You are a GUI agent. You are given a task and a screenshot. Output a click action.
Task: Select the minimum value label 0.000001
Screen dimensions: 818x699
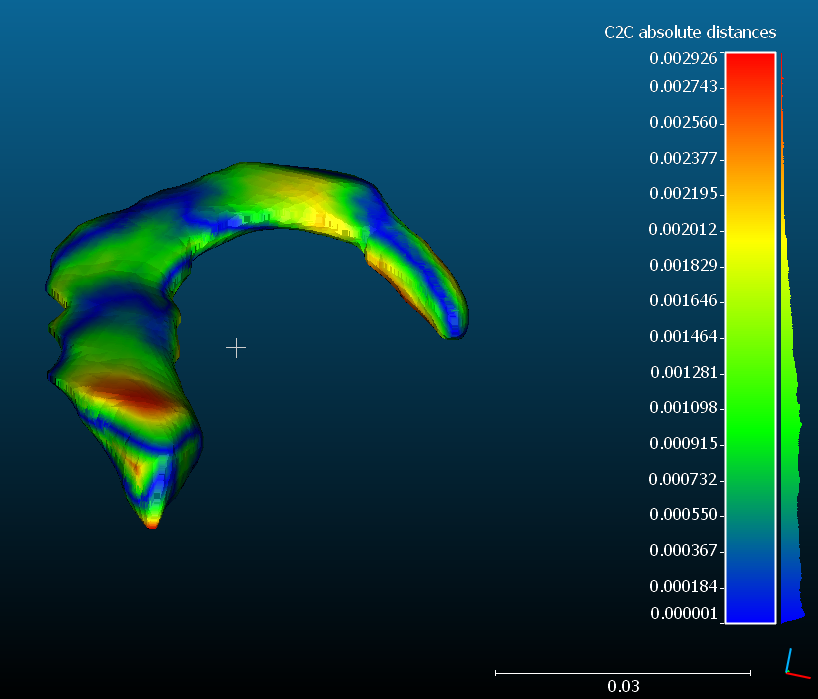click(683, 614)
